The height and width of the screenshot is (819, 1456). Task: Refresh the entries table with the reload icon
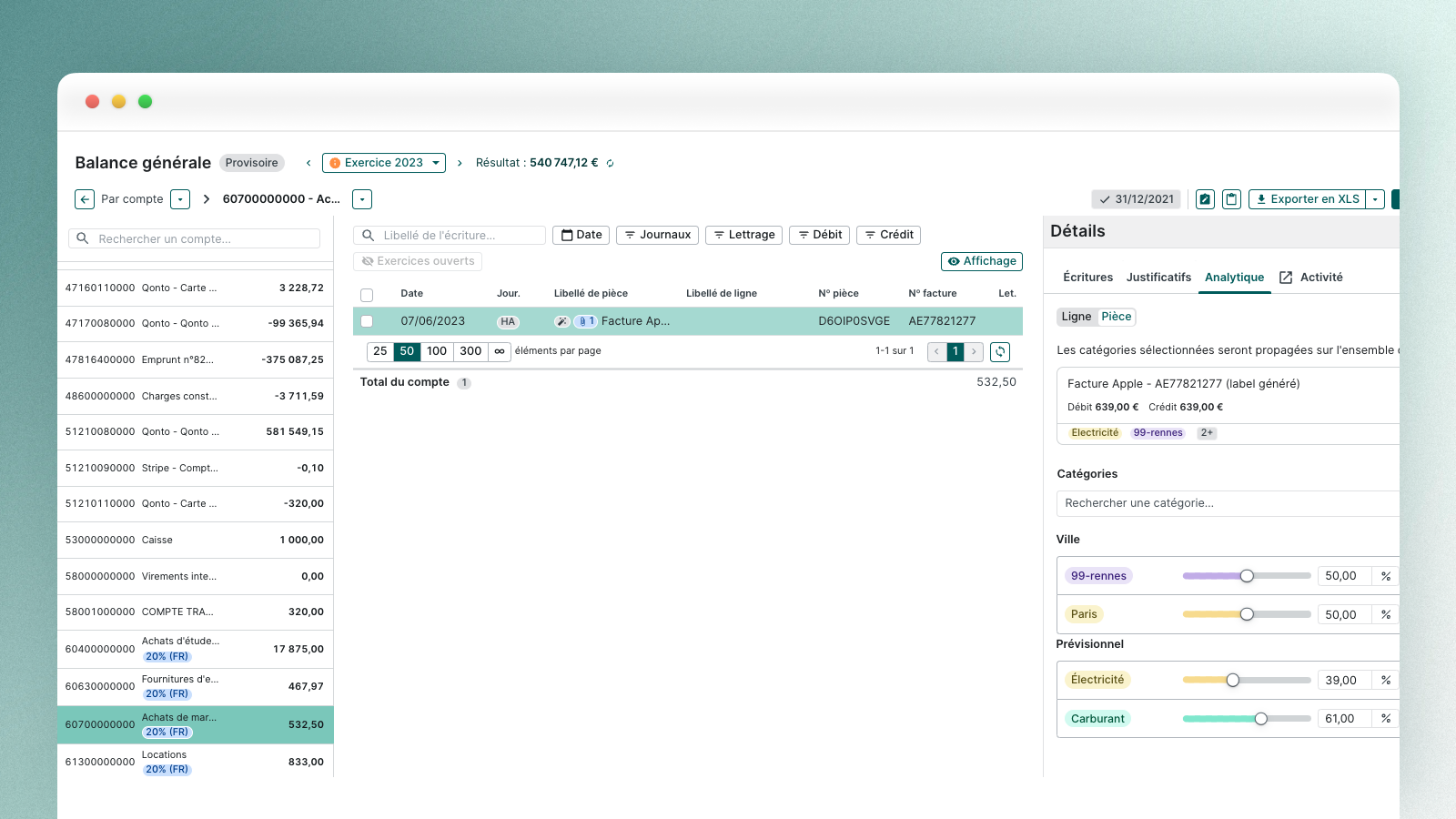pos(1000,351)
